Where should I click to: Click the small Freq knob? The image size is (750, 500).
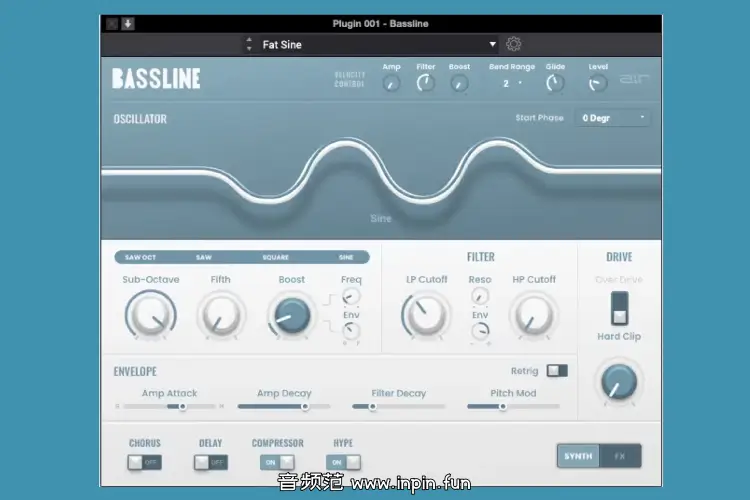pos(351,297)
